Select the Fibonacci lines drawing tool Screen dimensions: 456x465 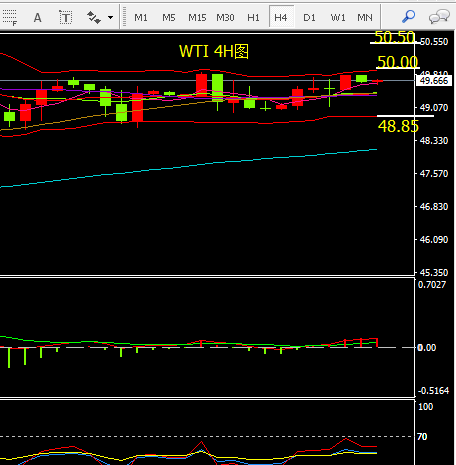(x=9, y=17)
